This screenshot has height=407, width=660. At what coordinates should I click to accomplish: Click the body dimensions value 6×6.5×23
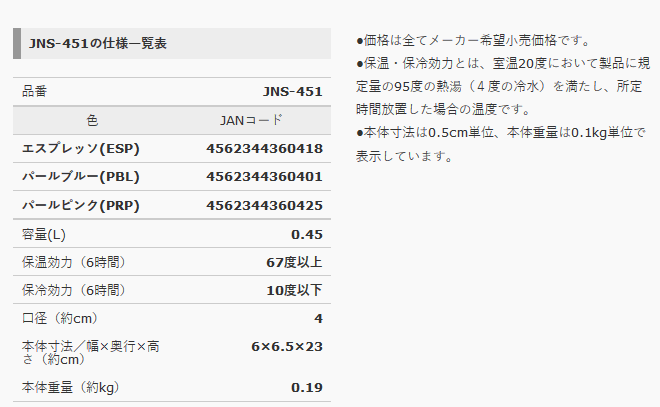coord(286,345)
